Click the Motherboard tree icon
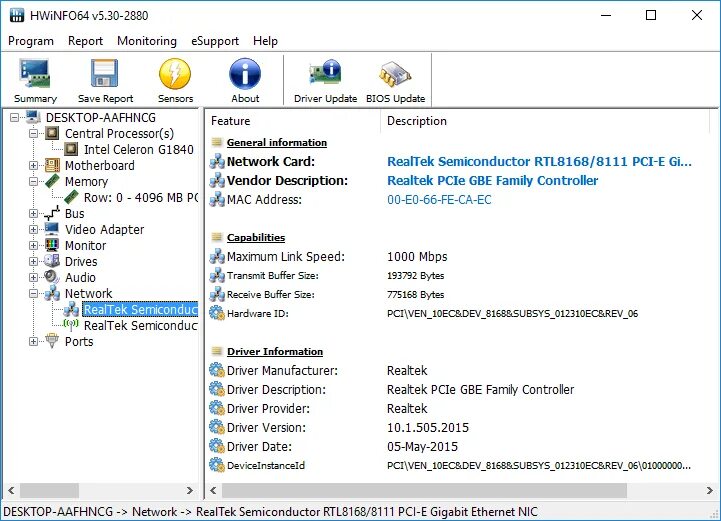 tap(52, 165)
